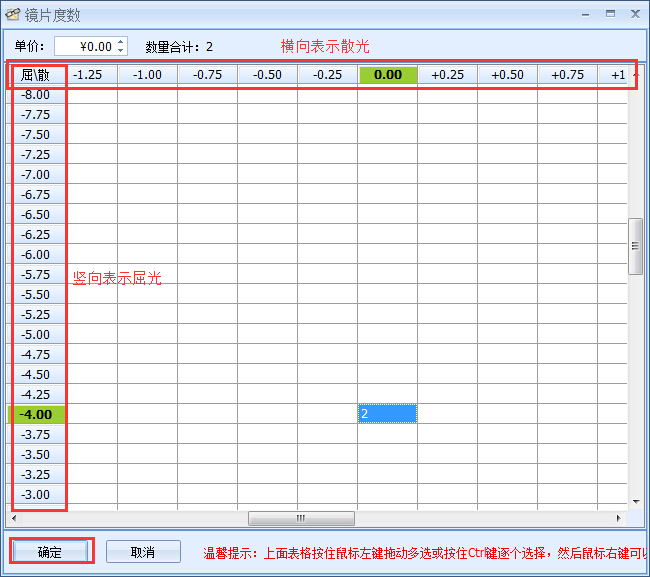This screenshot has height=577, width=650.
Task: Select the -4.75 row header
Action: pyautogui.click(x=36, y=354)
